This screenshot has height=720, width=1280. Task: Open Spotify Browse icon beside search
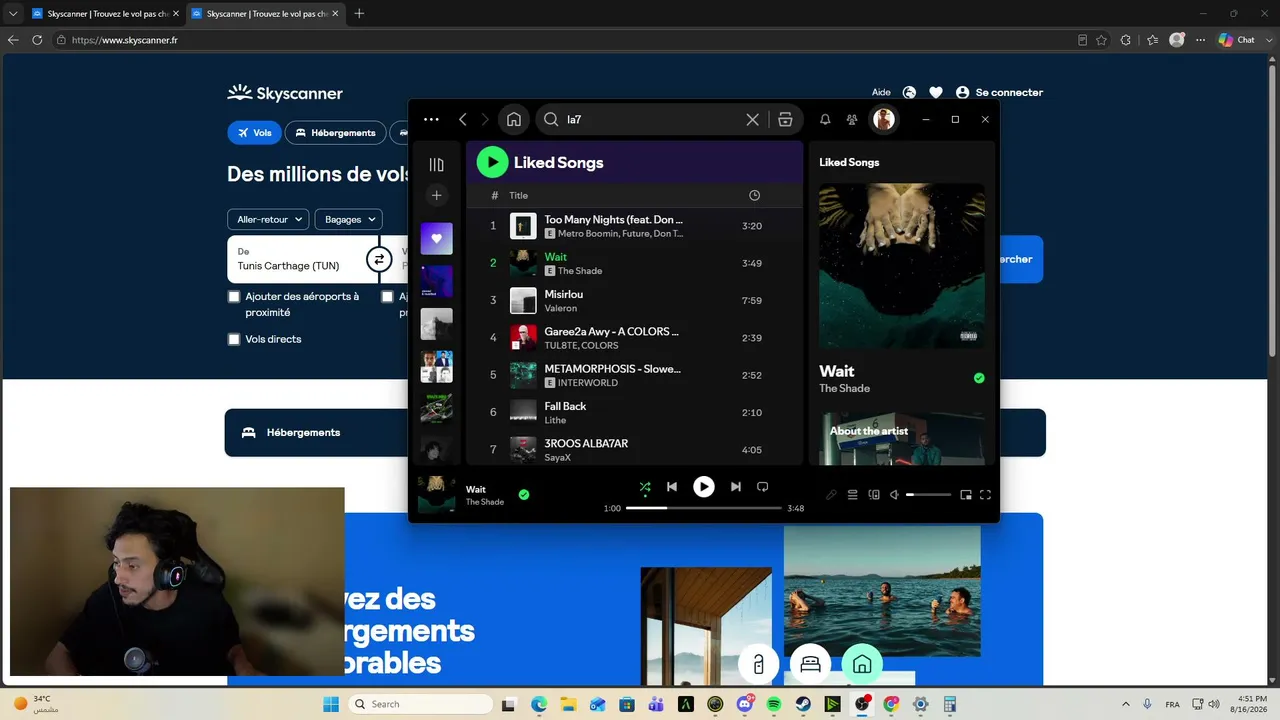click(x=785, y=120)
